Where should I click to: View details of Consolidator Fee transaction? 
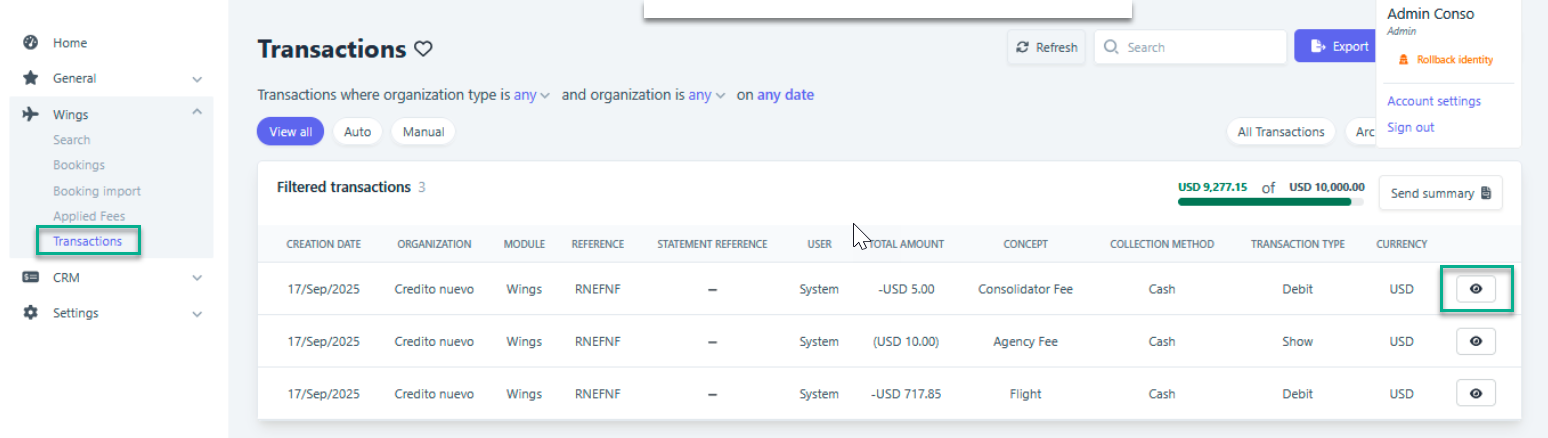click(1475, 289)
